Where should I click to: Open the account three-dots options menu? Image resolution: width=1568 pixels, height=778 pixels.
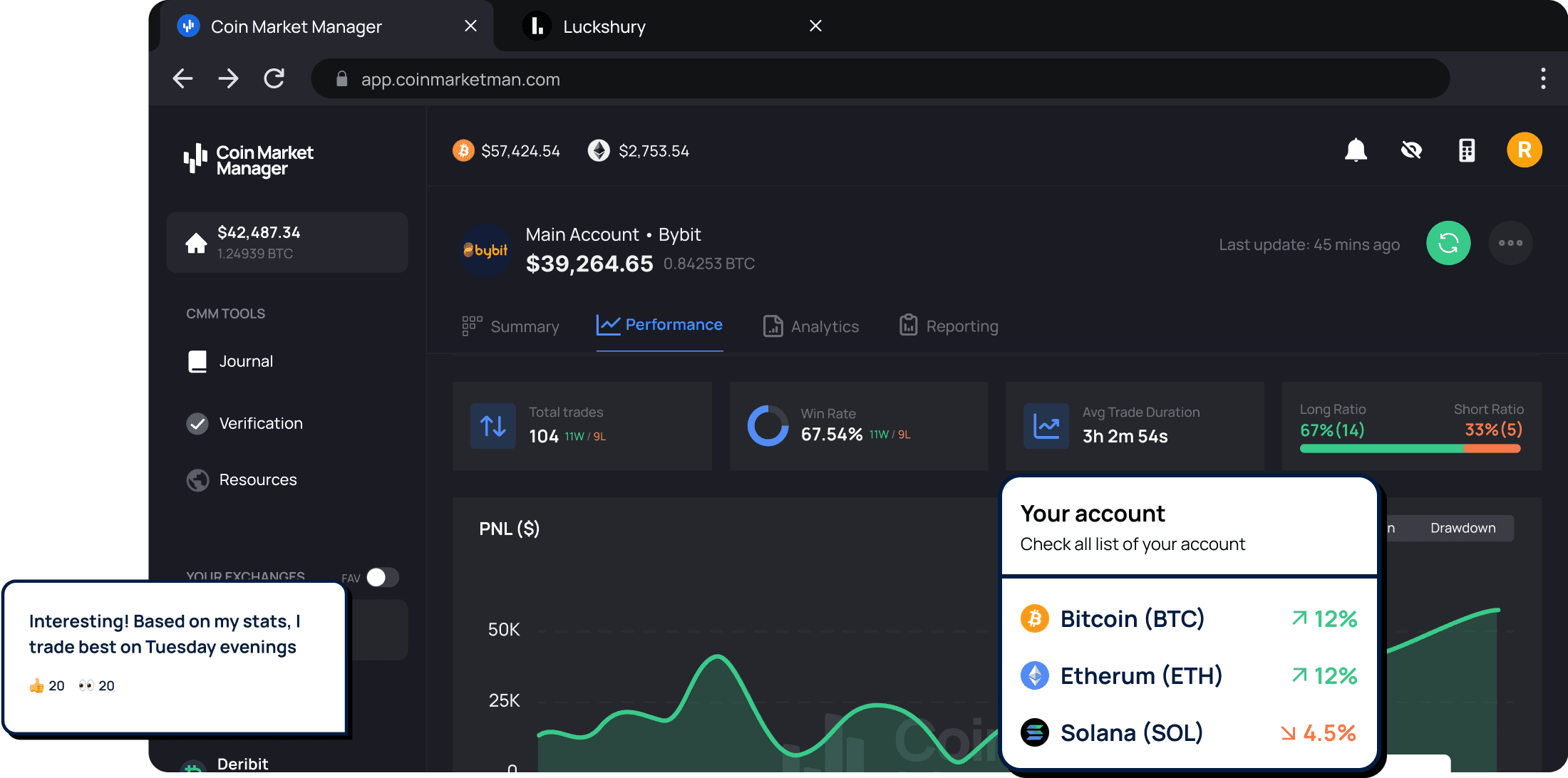point(1510,244)
